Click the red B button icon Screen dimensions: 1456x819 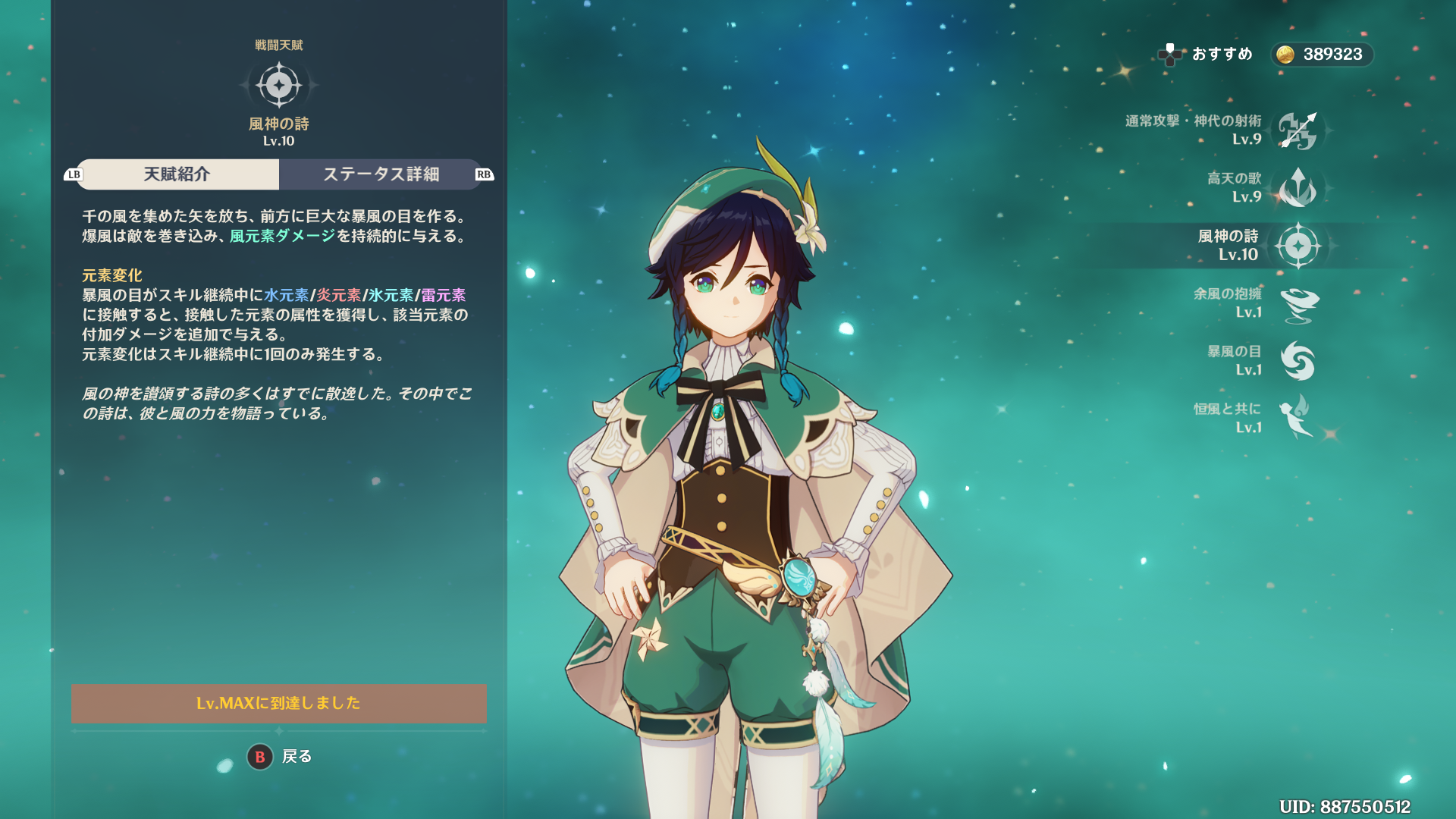[260, 757]
